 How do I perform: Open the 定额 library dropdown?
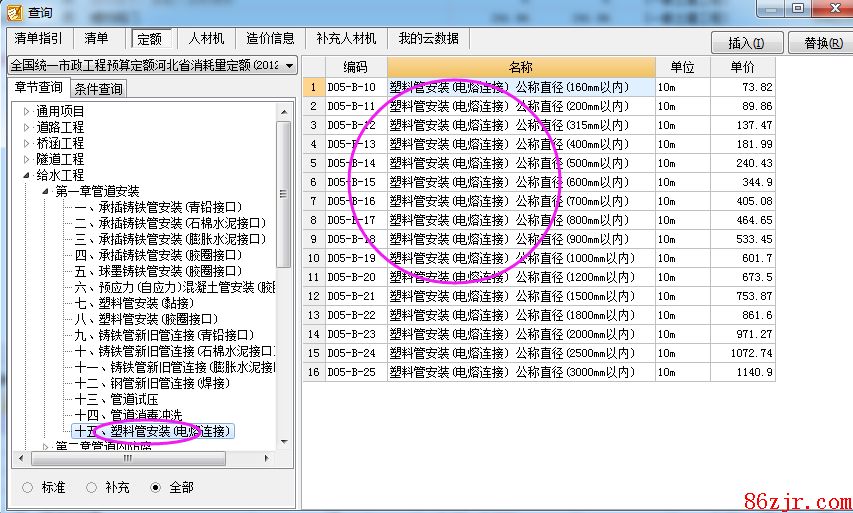coord(289,65)
